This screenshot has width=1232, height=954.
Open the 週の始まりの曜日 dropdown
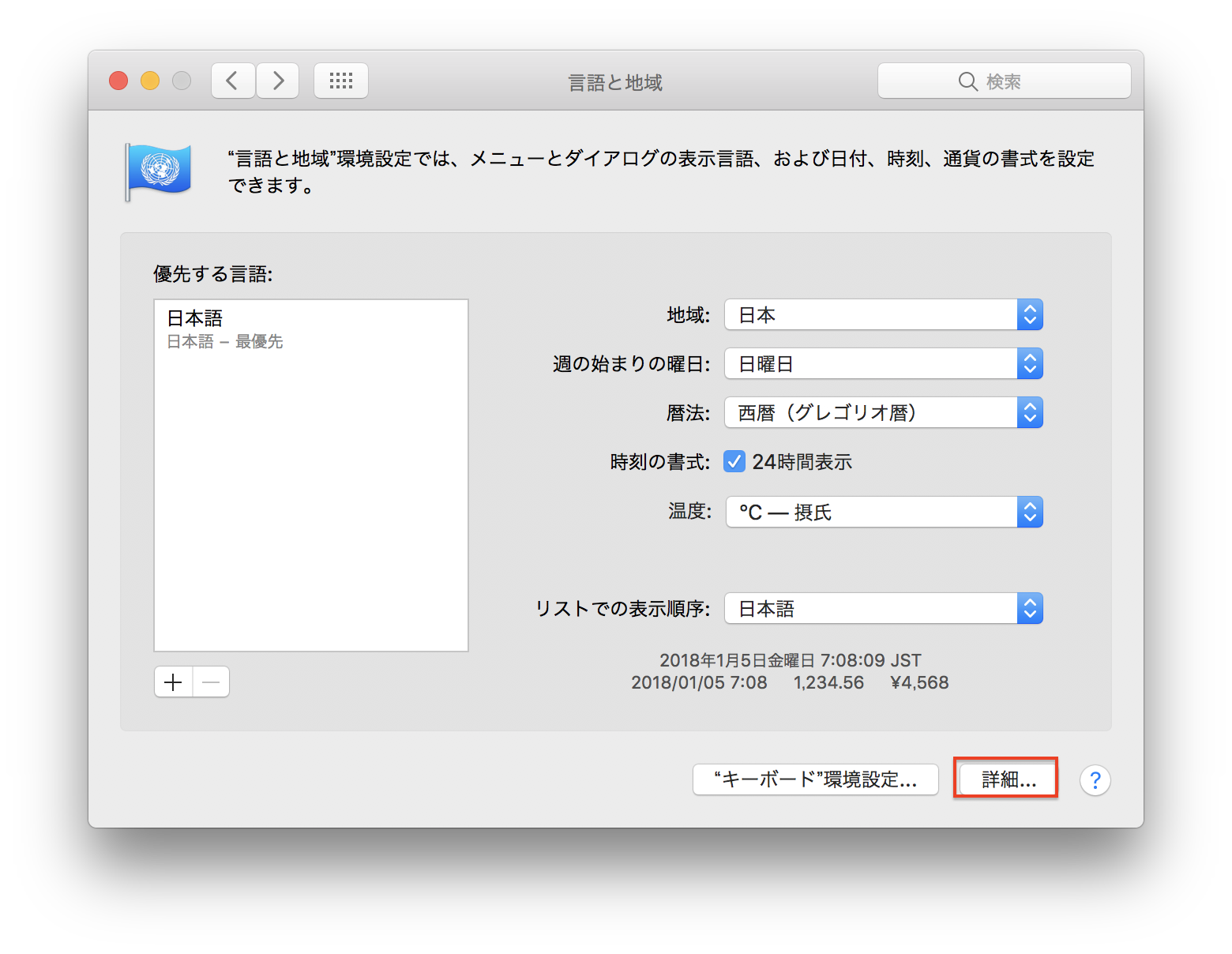883,364
